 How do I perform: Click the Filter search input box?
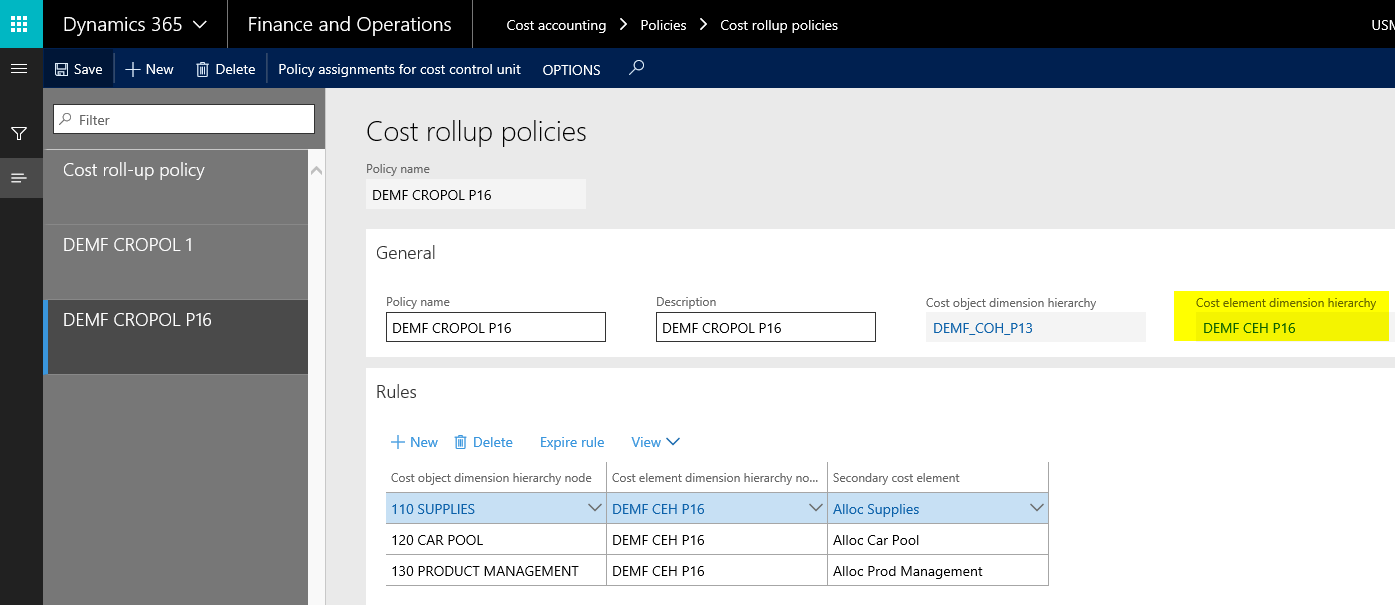point(184,119)
